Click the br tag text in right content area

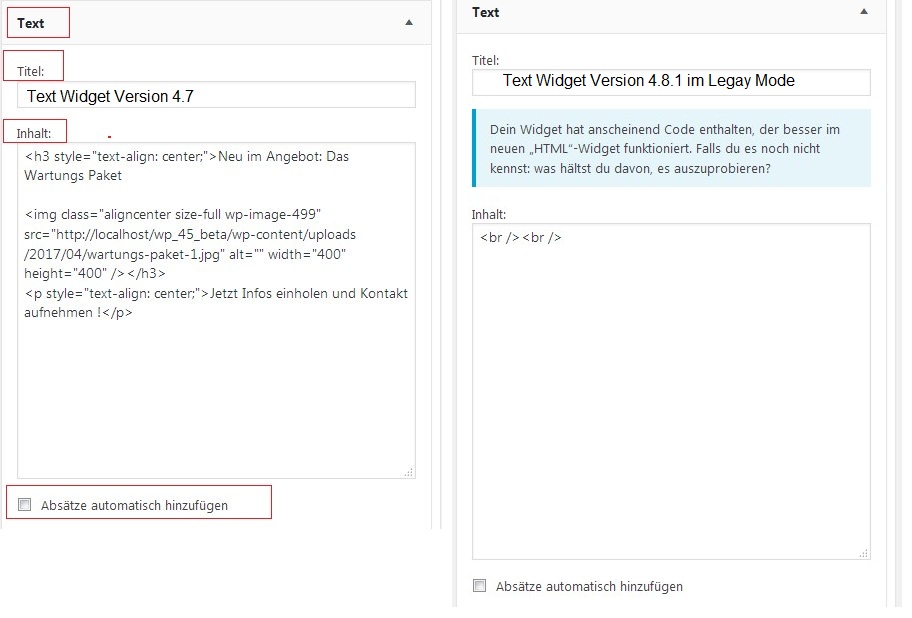[x=521, y=237]
